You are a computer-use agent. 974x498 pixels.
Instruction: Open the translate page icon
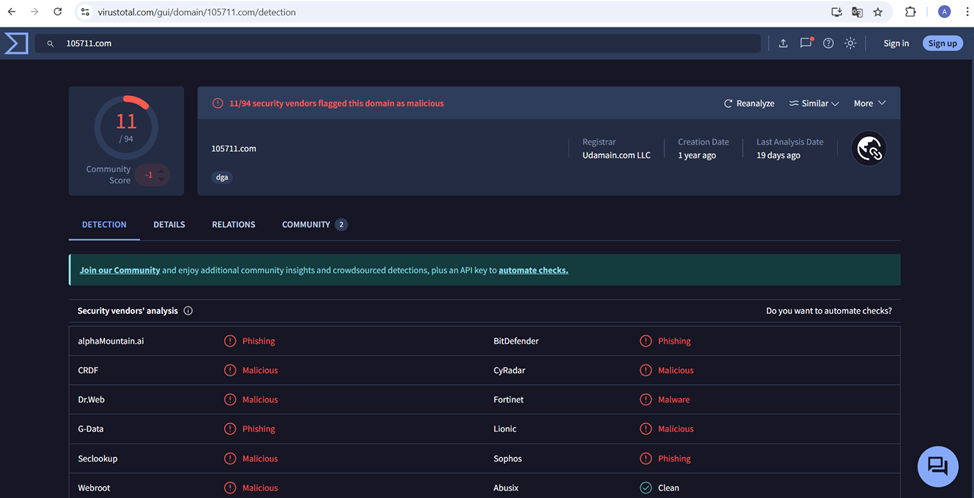pyautogui.click(x=857, y=12)
